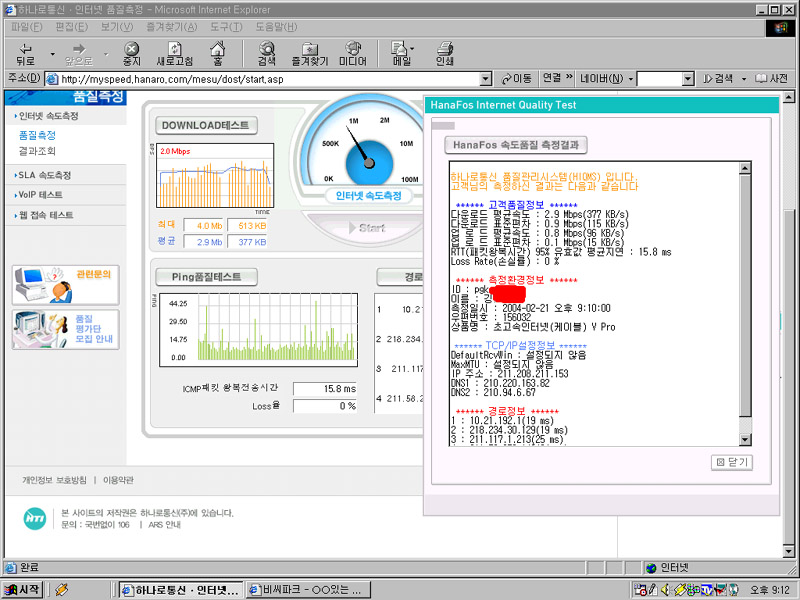Click the quick launch icon beside Start

(x=62, y=590)
